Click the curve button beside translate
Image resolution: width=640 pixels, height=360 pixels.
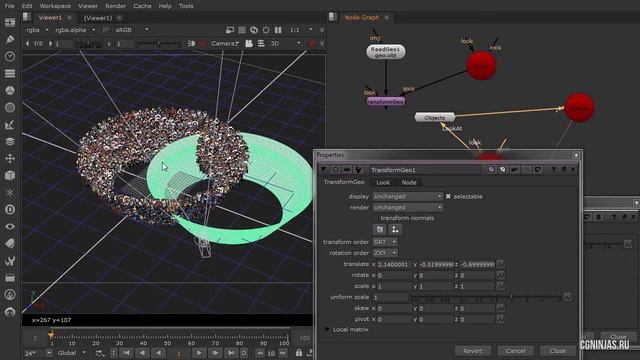point(500,264)
